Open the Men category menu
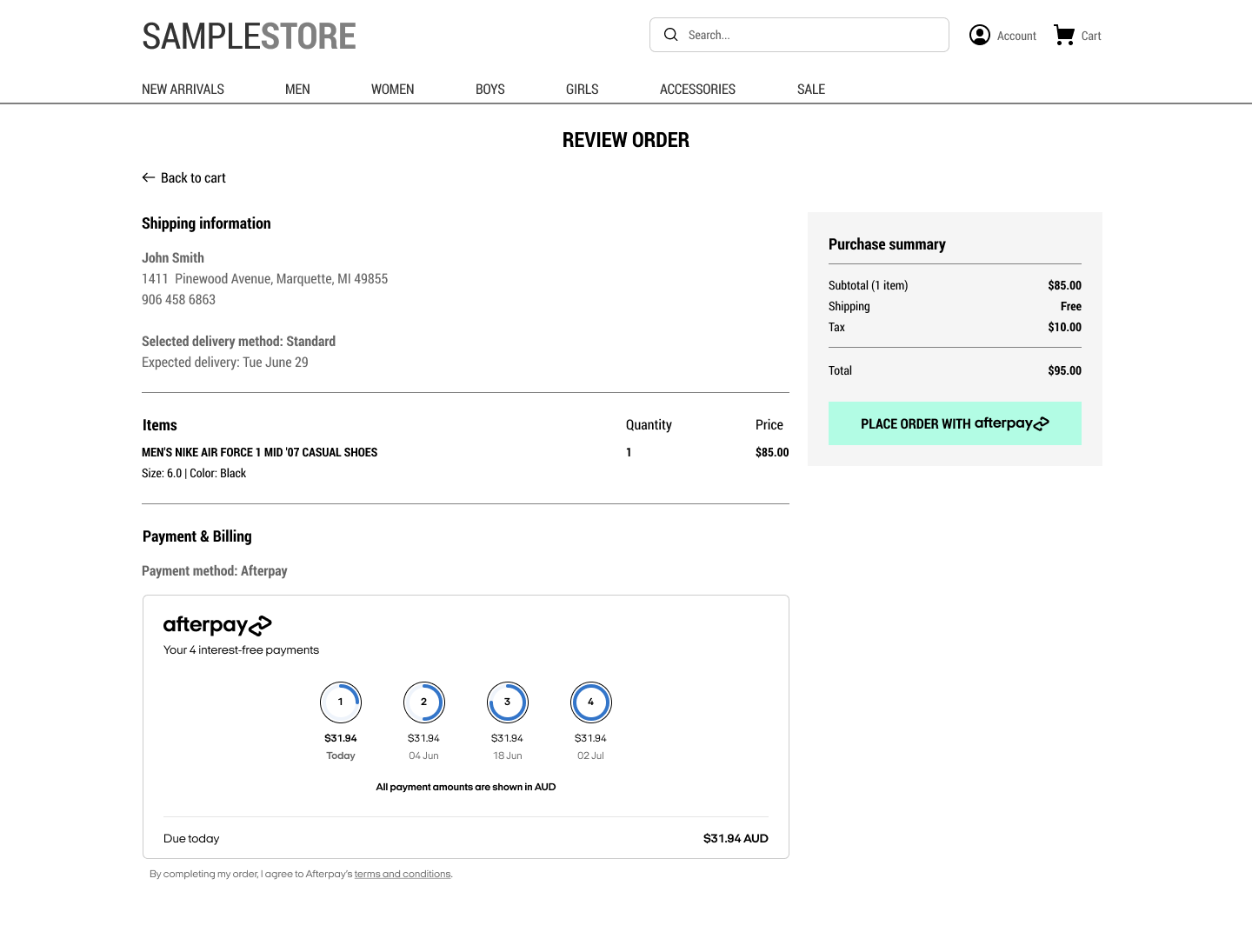Viewport: 1252px width, 952px height. click(297, 90)
